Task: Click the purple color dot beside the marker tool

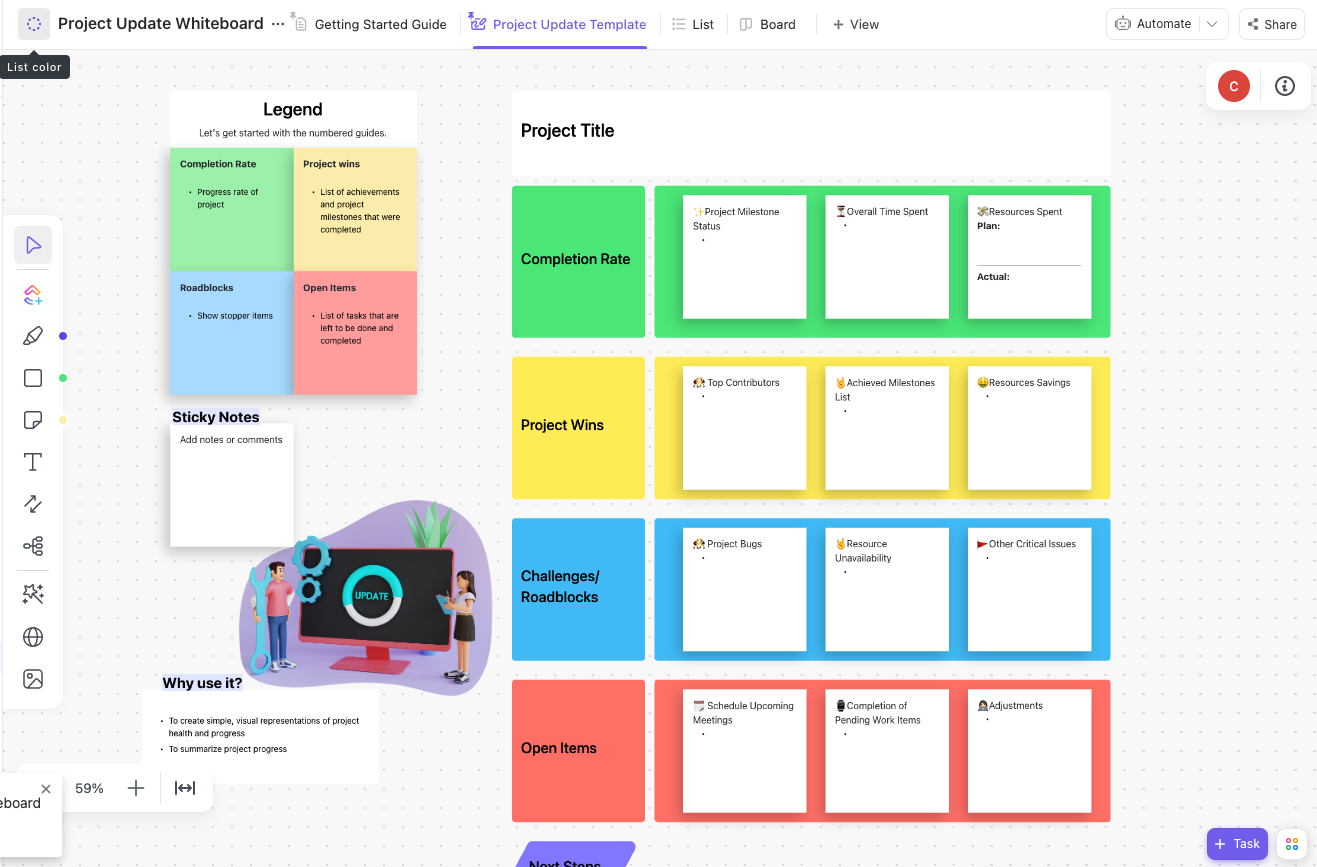Action: tap(62, 336)
